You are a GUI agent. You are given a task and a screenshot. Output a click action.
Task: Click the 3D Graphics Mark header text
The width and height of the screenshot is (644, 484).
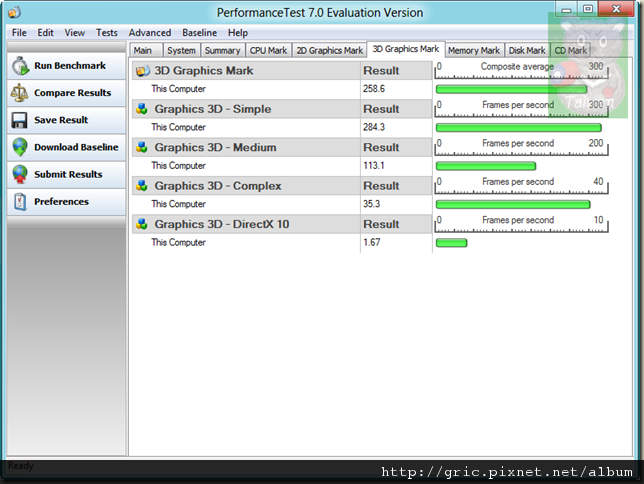204,71
